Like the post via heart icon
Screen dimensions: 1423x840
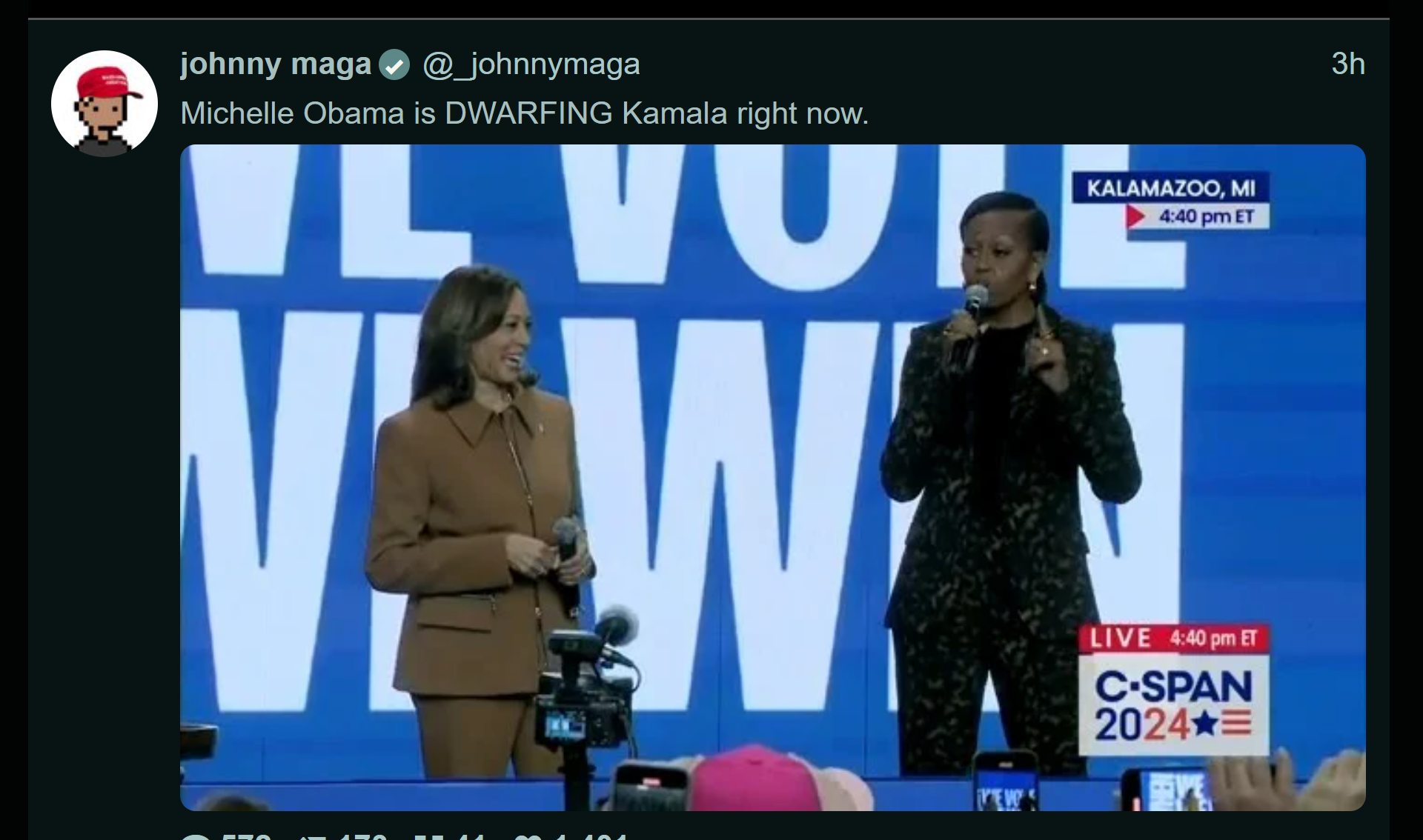point(528,836)
